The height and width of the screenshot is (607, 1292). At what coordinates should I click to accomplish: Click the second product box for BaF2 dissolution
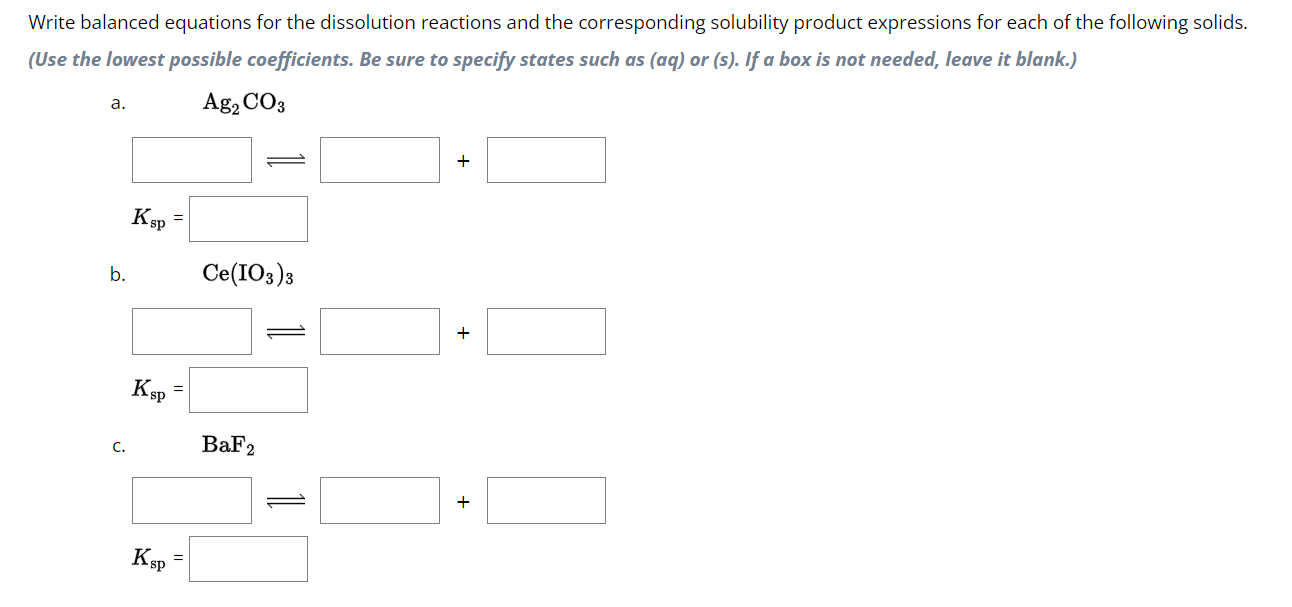click(x=545, y=499)
